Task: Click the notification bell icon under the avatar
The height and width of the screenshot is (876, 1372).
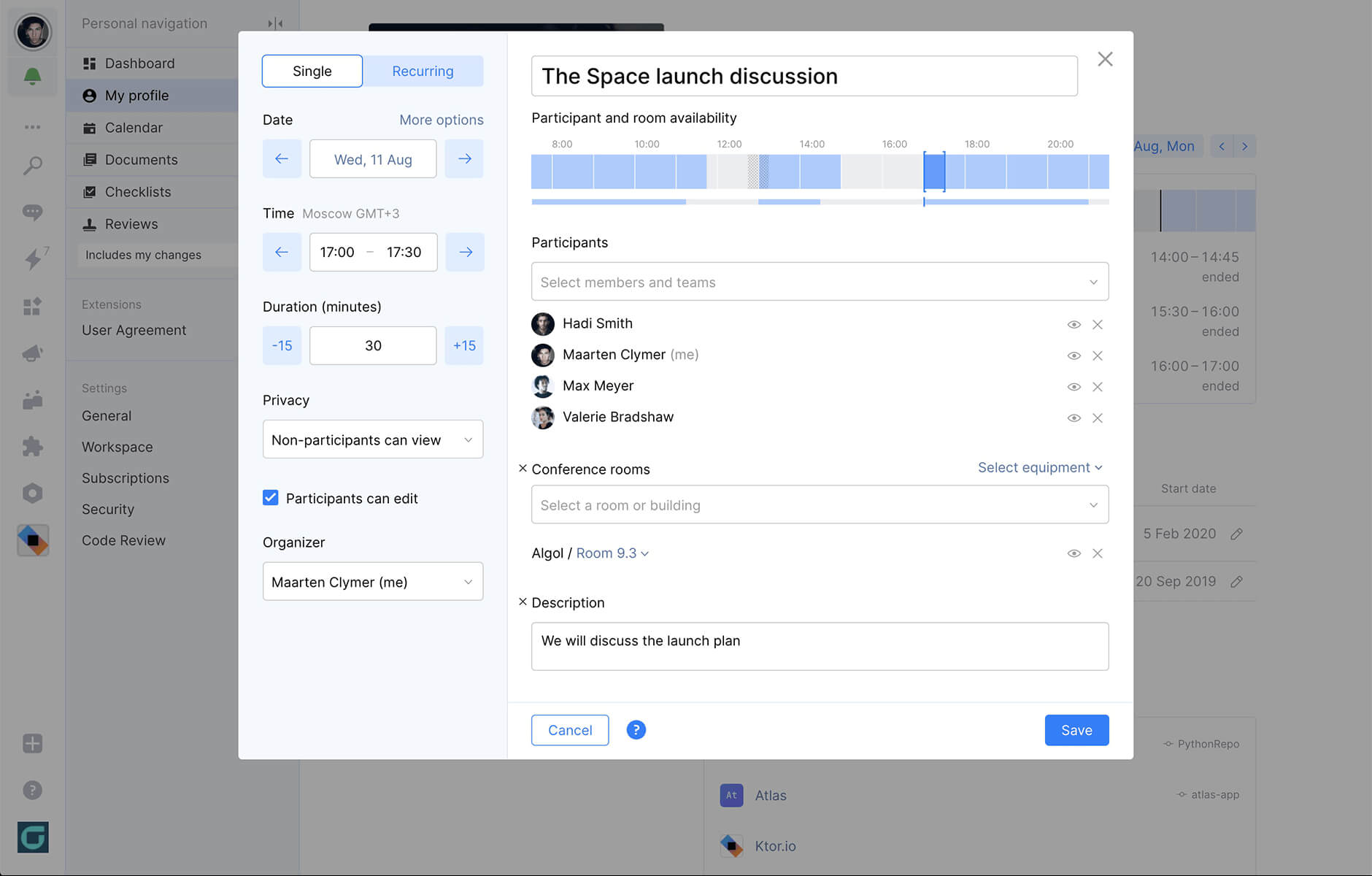Action: 32,76
